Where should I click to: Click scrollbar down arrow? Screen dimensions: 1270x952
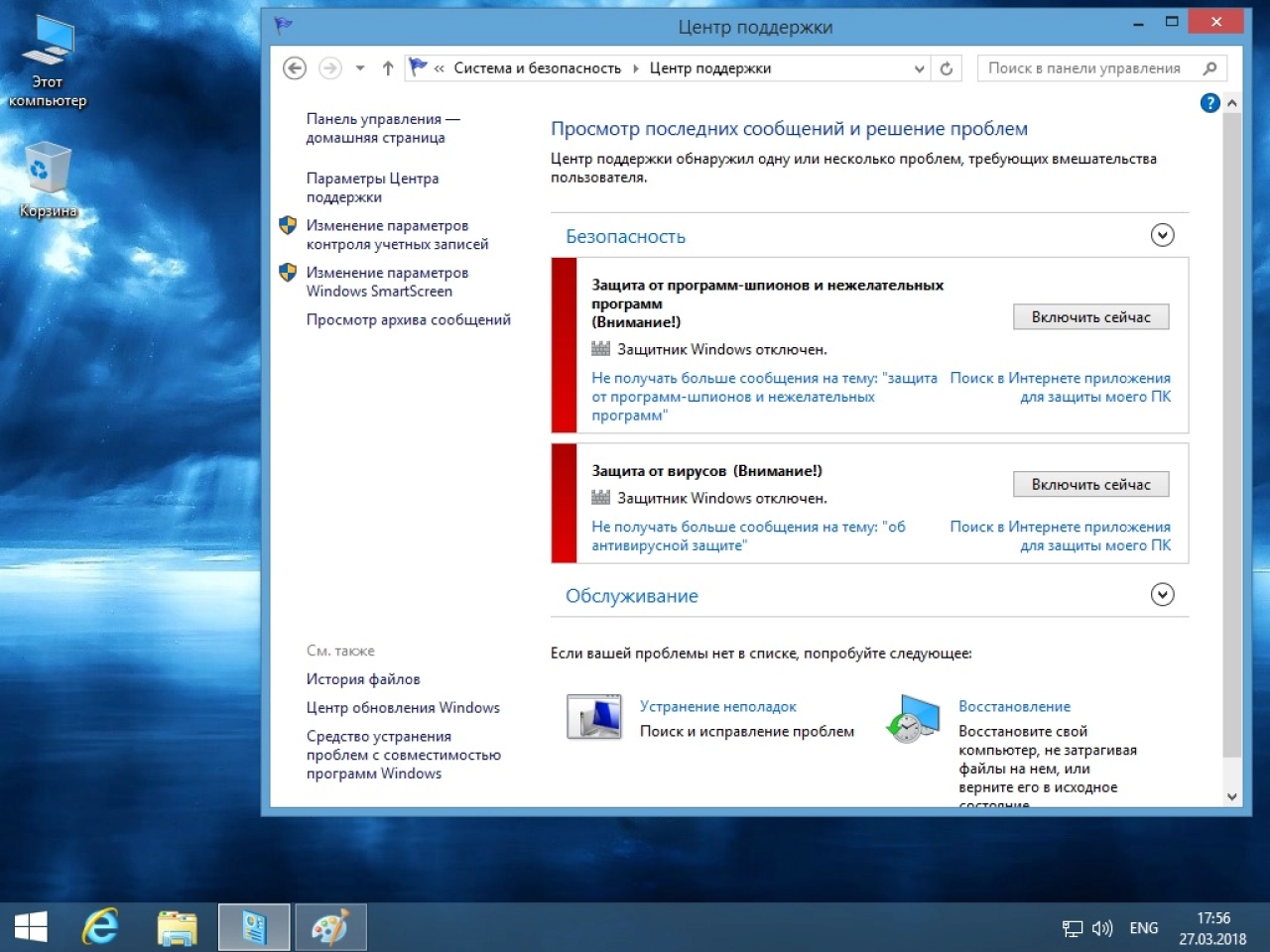(1232, 796)
